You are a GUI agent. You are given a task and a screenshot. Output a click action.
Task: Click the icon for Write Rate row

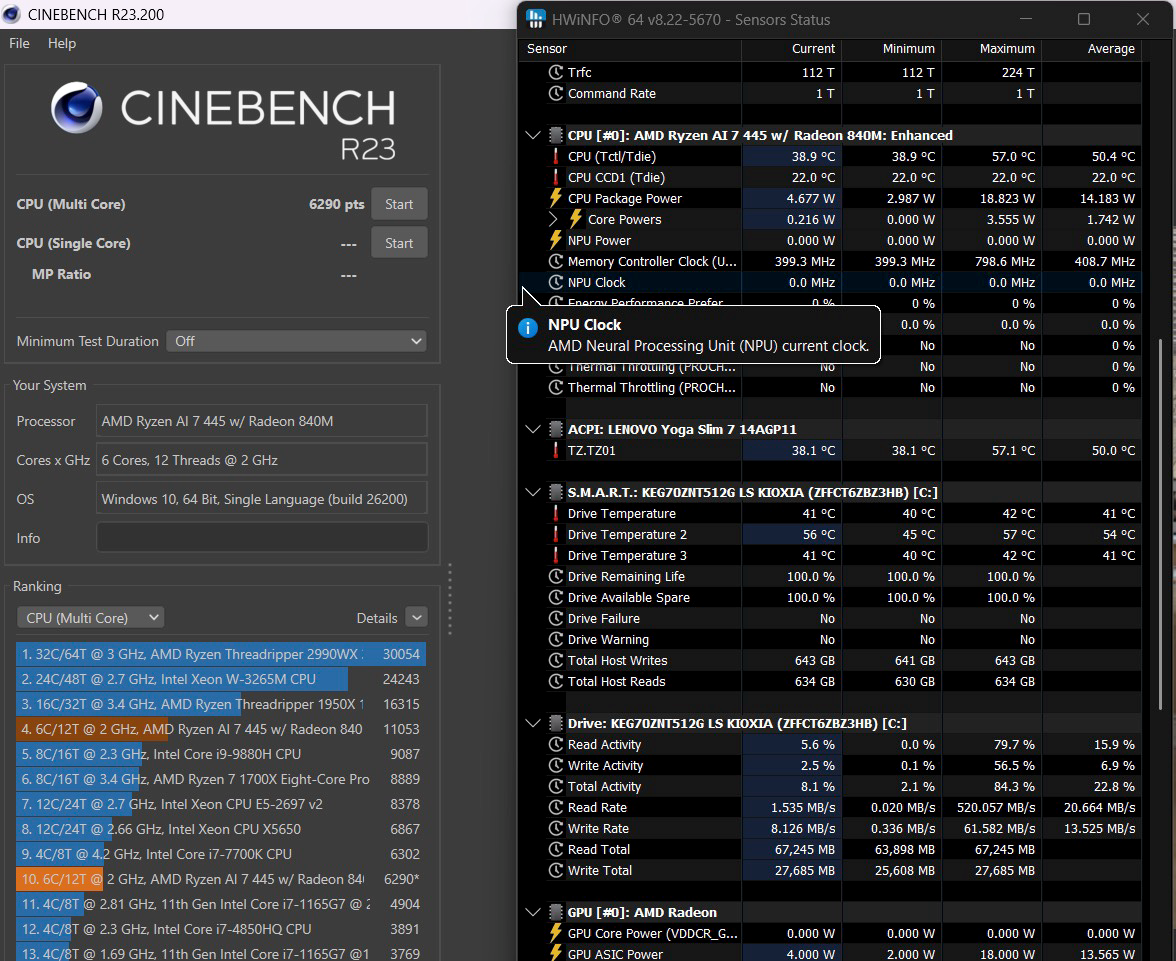(x=556, y=828)
